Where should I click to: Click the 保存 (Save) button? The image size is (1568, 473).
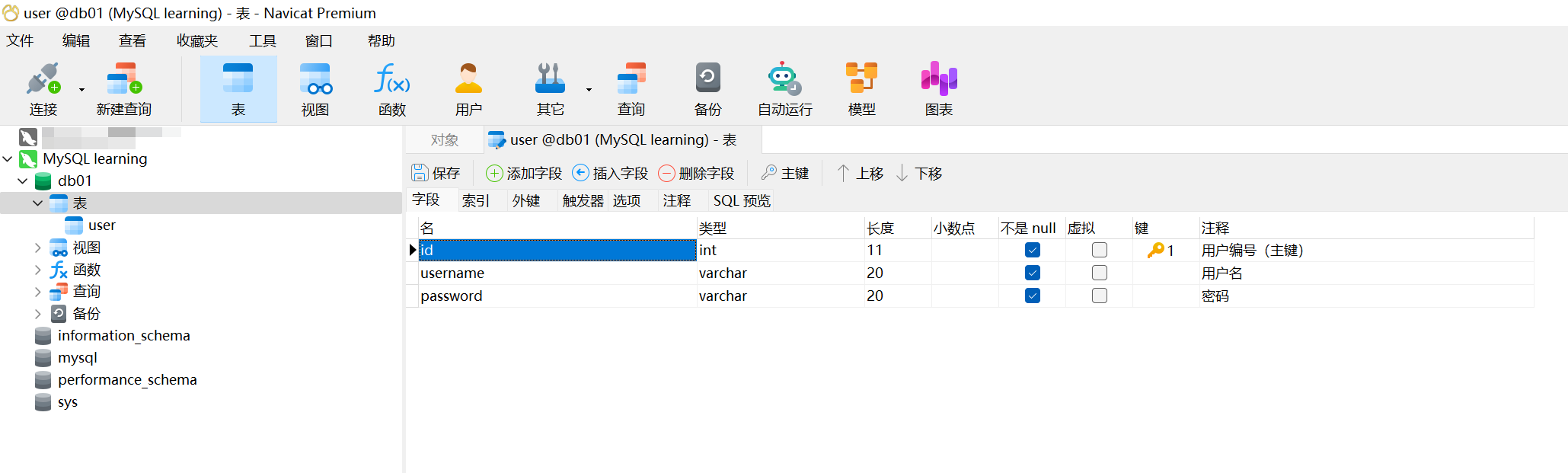click(x=436, y=174)
